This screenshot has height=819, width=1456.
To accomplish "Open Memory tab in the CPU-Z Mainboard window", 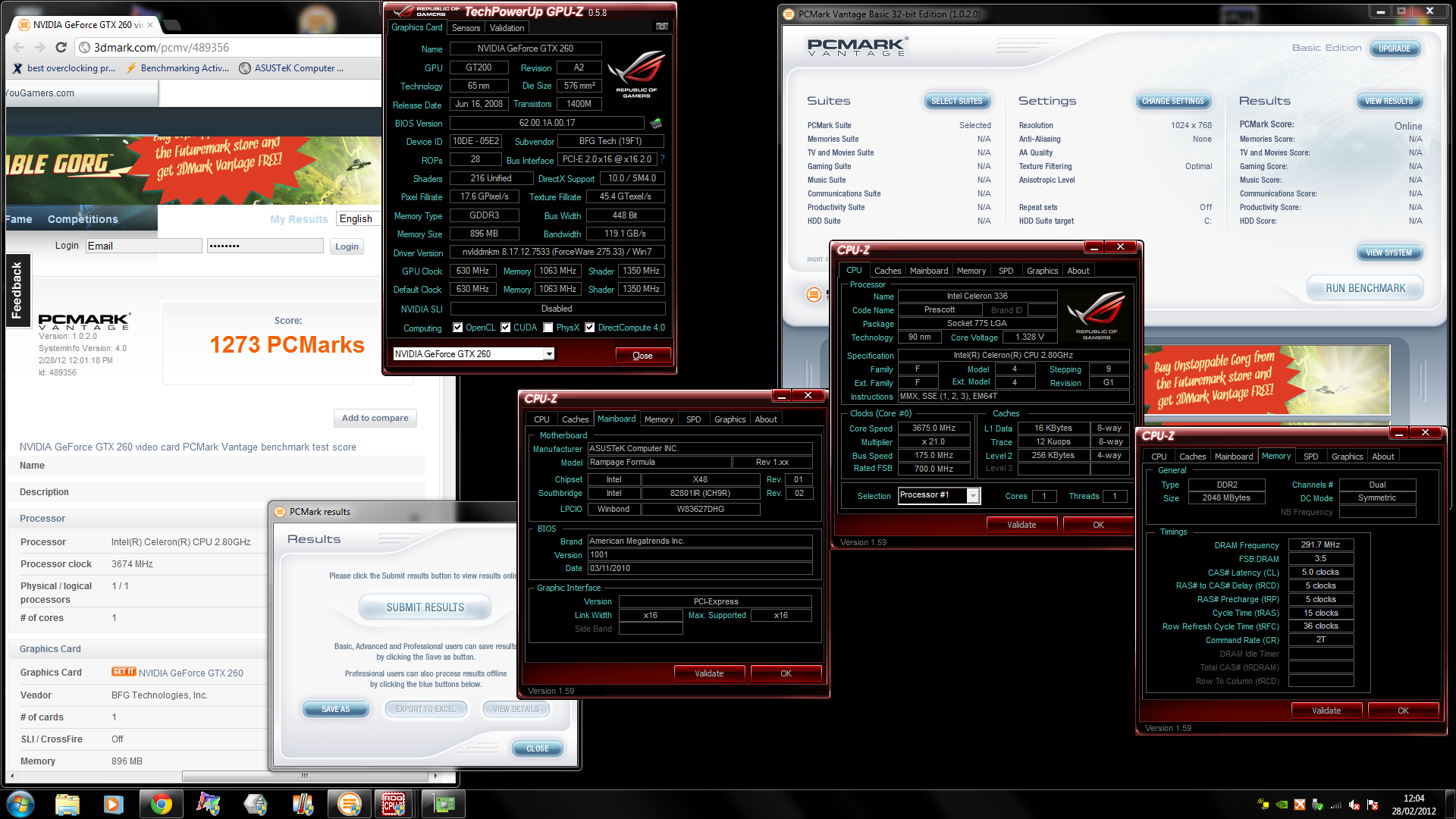I will coord(658,419).
